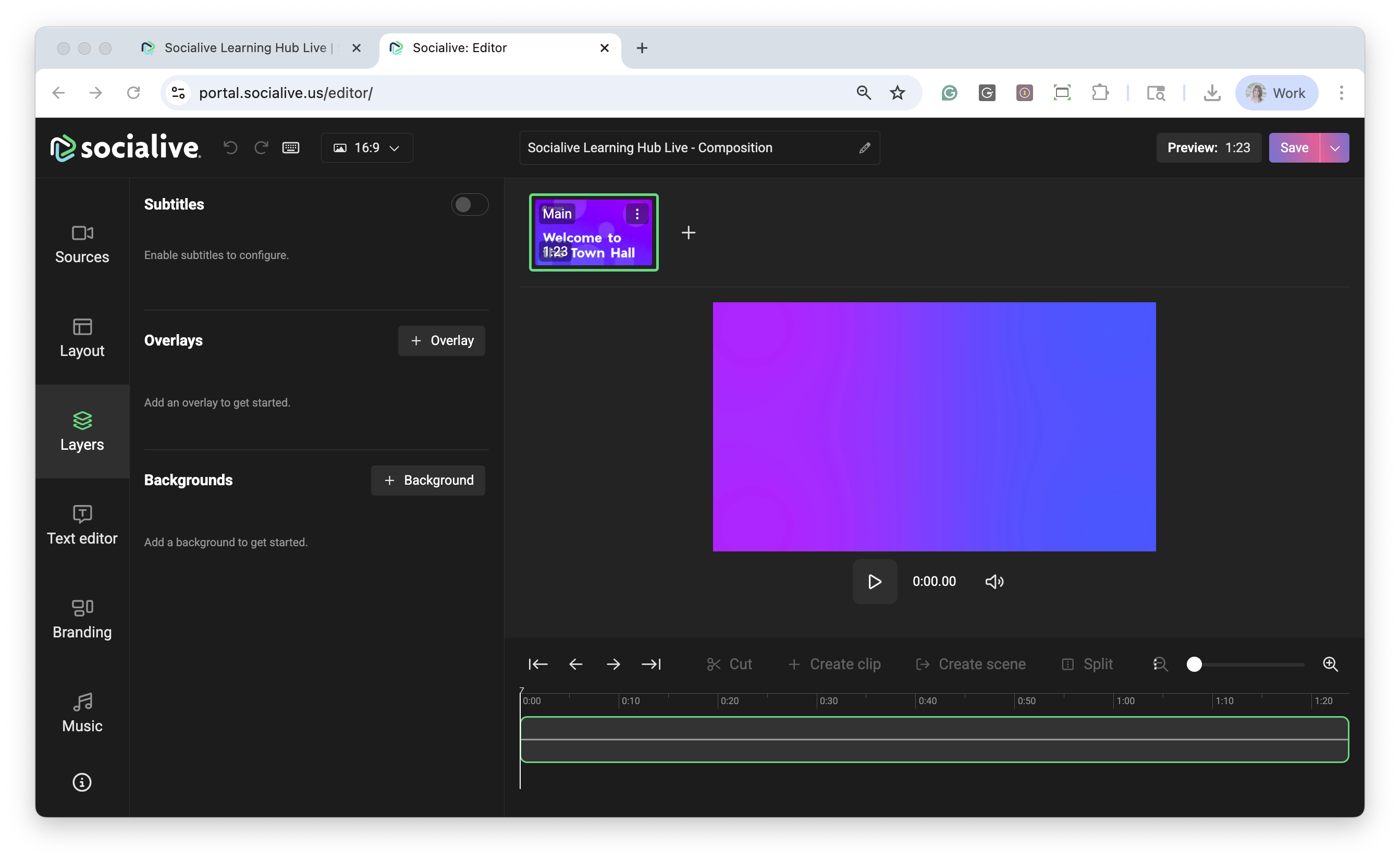Click the undo arrow icon
The image size is (1400, 861).
230,148
